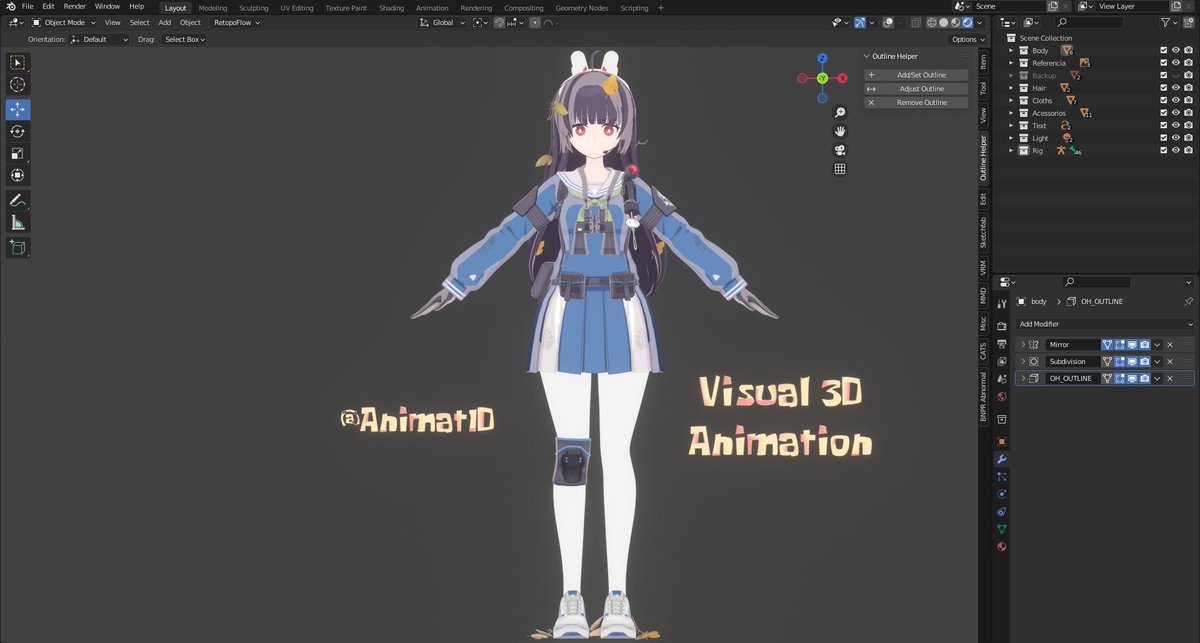The width and height of the screenshot is (1200, 643).
Task: Select the Add Cube tool
Action: tap(18, 246)
